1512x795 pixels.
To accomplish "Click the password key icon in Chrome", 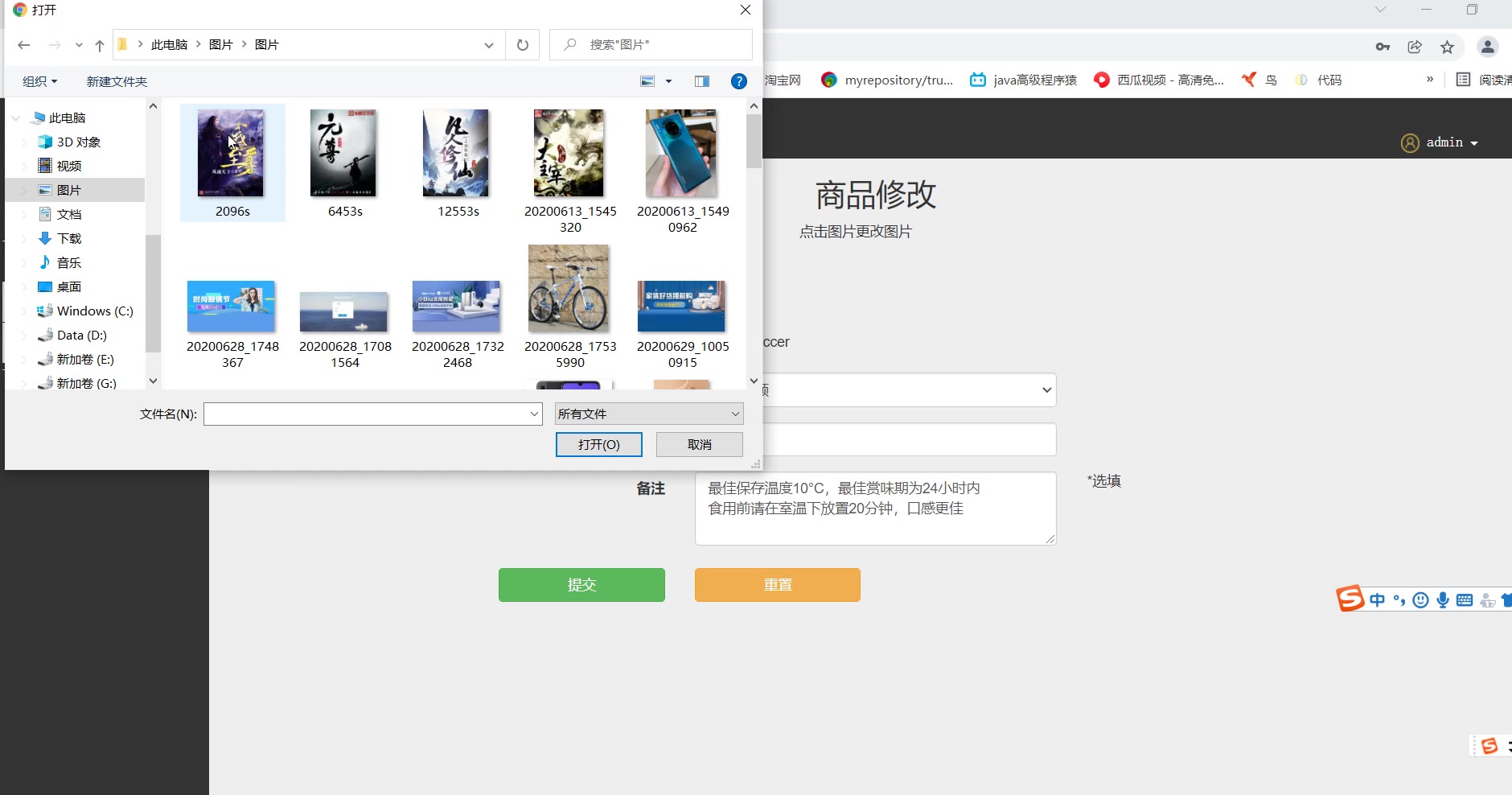I will (1383, 47).
